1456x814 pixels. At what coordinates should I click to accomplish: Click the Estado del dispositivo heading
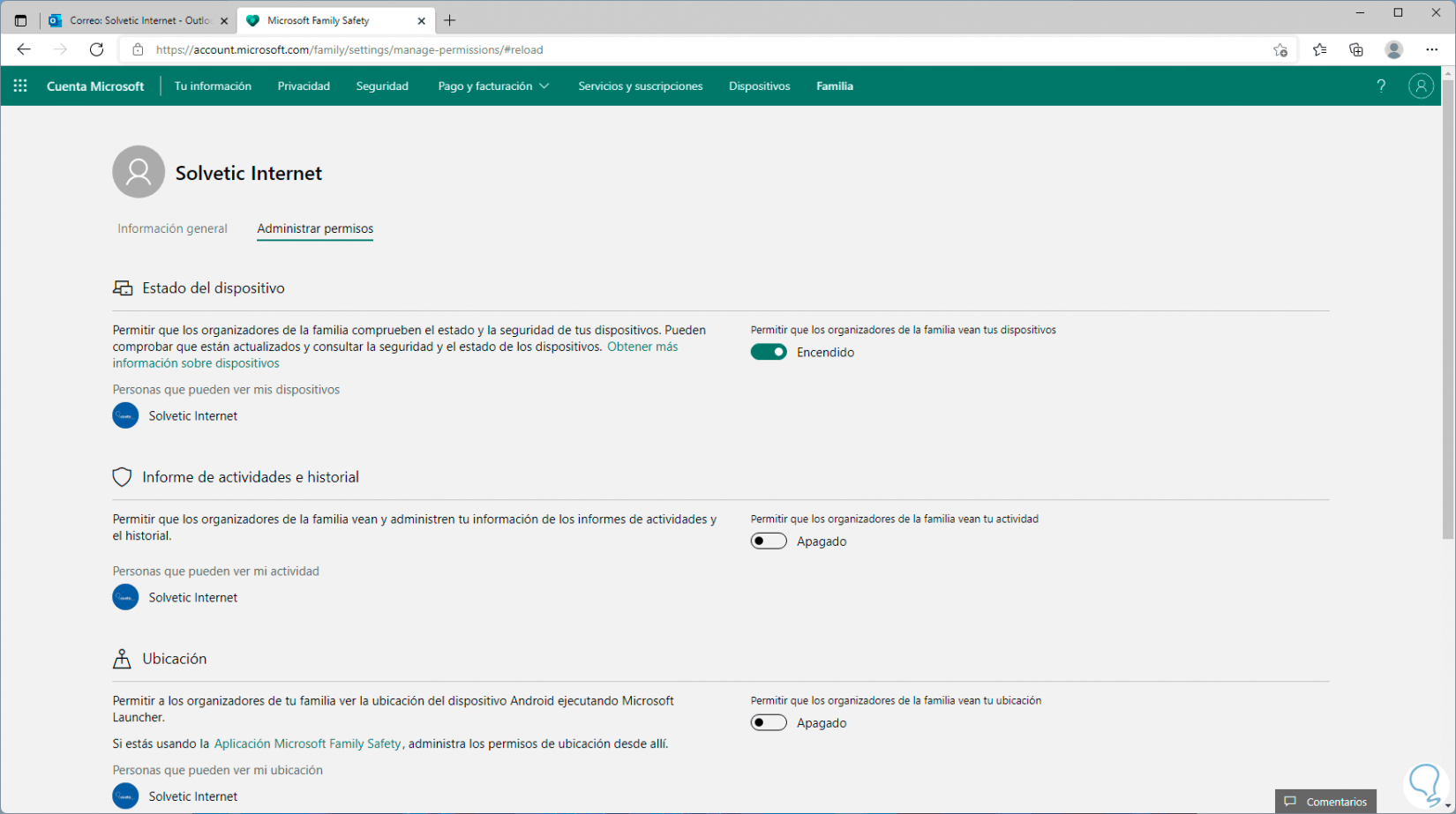click(214, 288)
